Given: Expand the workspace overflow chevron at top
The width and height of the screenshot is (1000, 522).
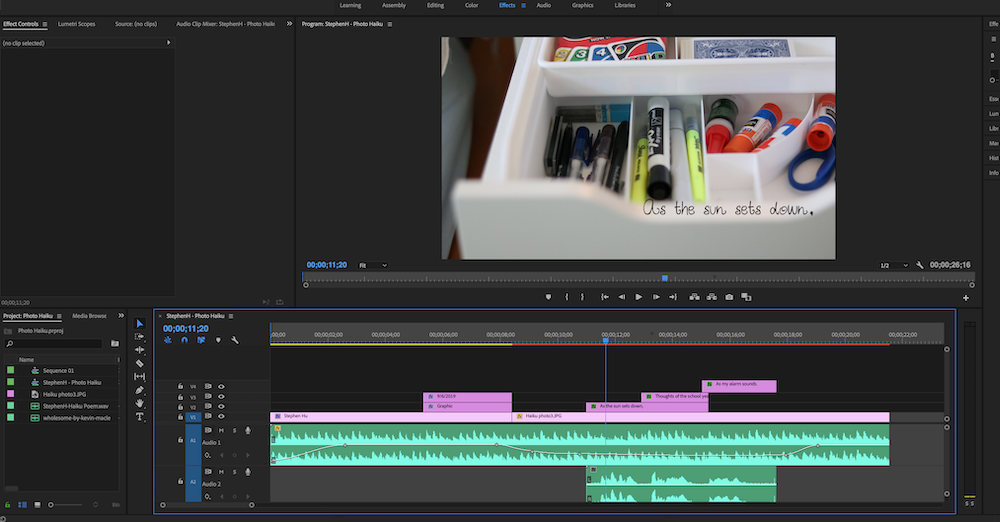Looking at the screenshot, I should [668, 5].
